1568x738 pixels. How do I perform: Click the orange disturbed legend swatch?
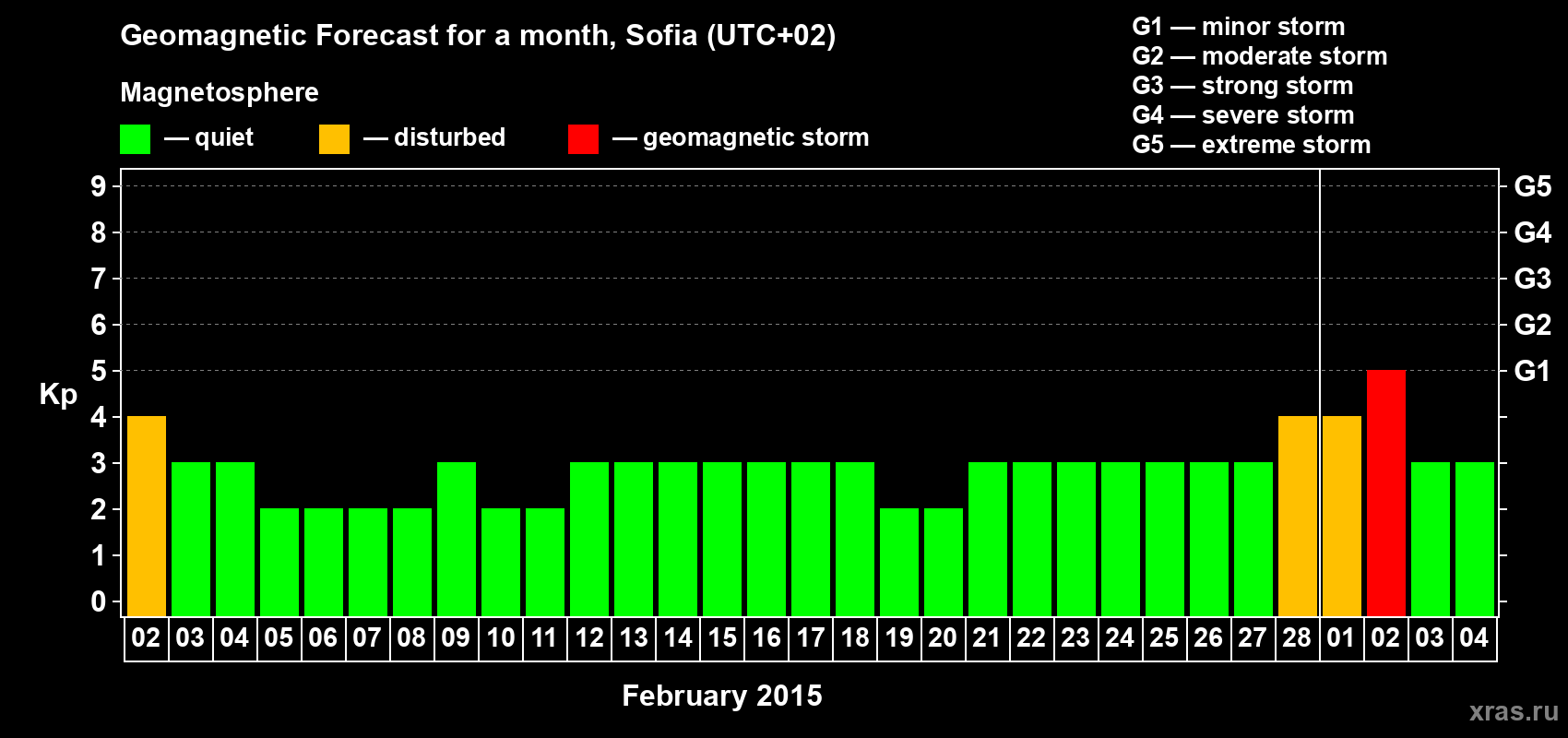334,139
